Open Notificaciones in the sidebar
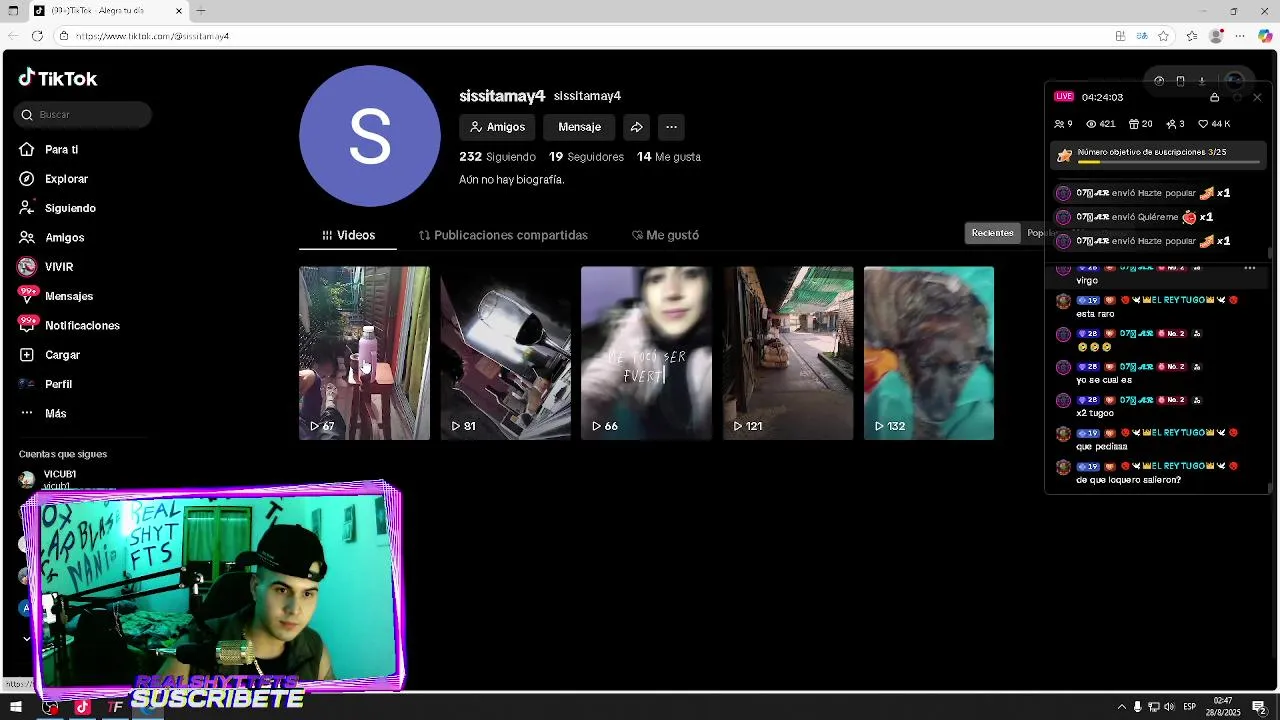 click(82, 326)
